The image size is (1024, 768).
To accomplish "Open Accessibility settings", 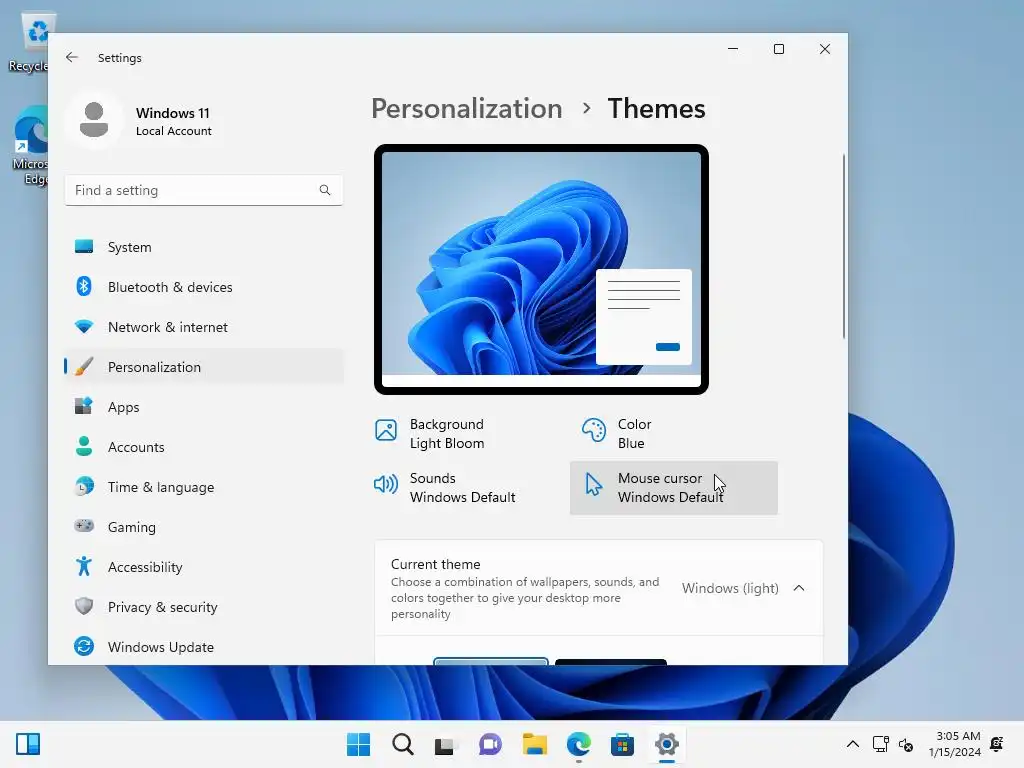I will [204, 567].
